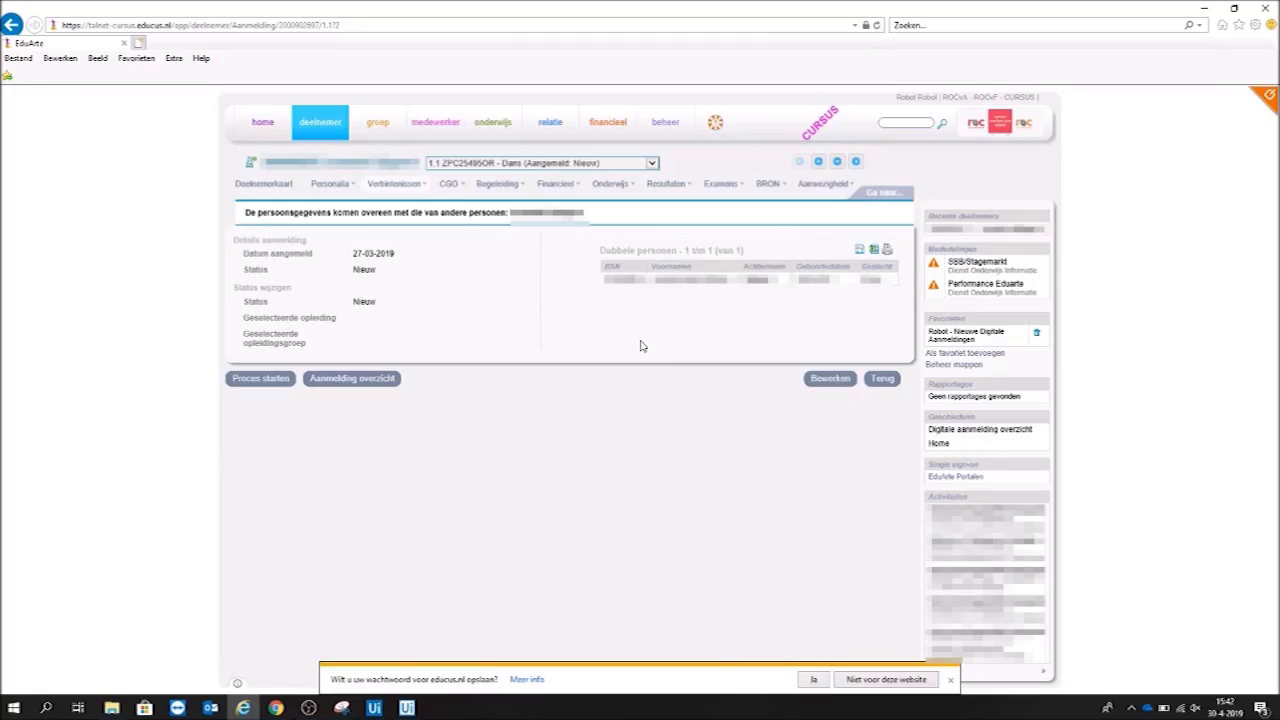Open the Favorieten browser menu

[136, 58]
